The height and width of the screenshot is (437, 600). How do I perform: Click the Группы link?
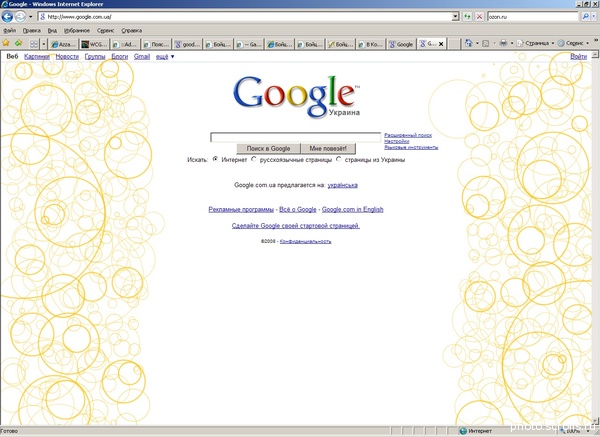click(x=95, y=57)
